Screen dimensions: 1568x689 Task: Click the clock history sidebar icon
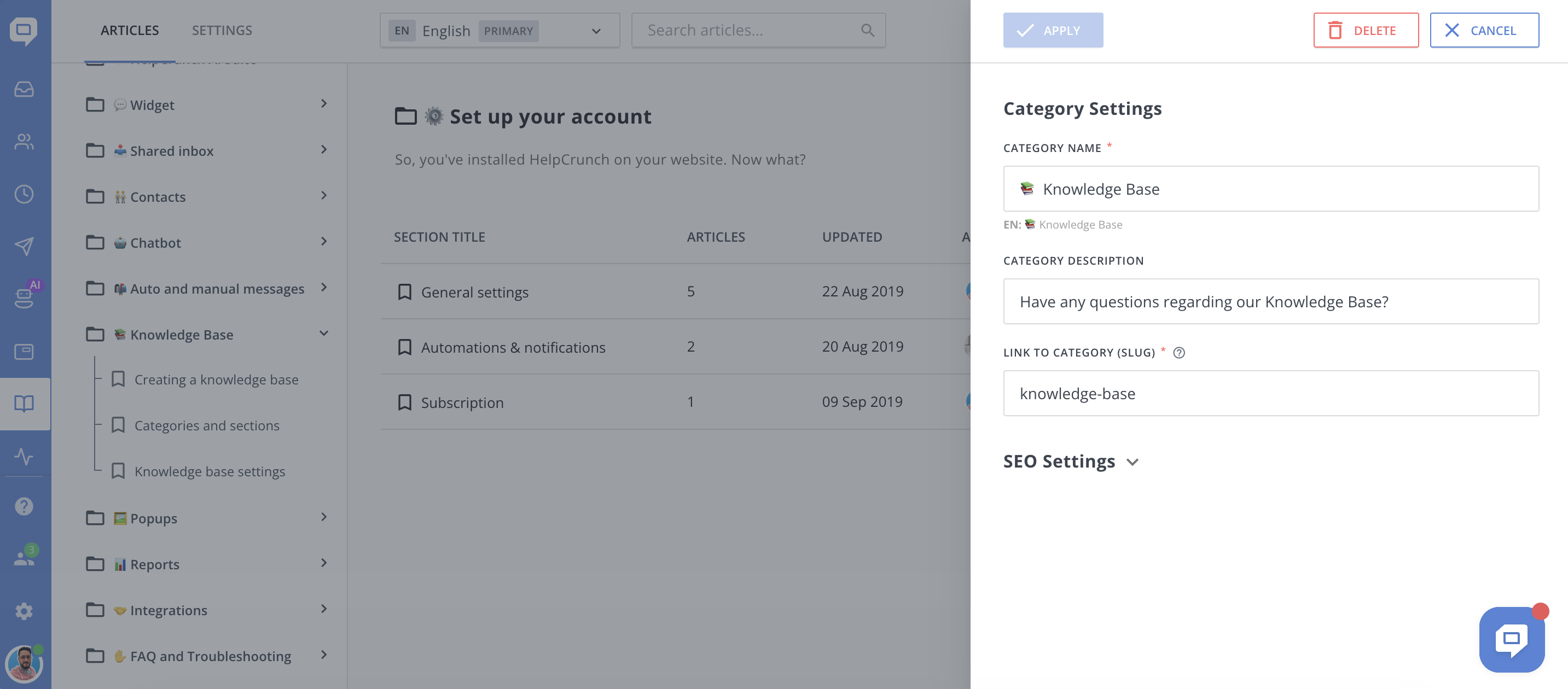25,194
